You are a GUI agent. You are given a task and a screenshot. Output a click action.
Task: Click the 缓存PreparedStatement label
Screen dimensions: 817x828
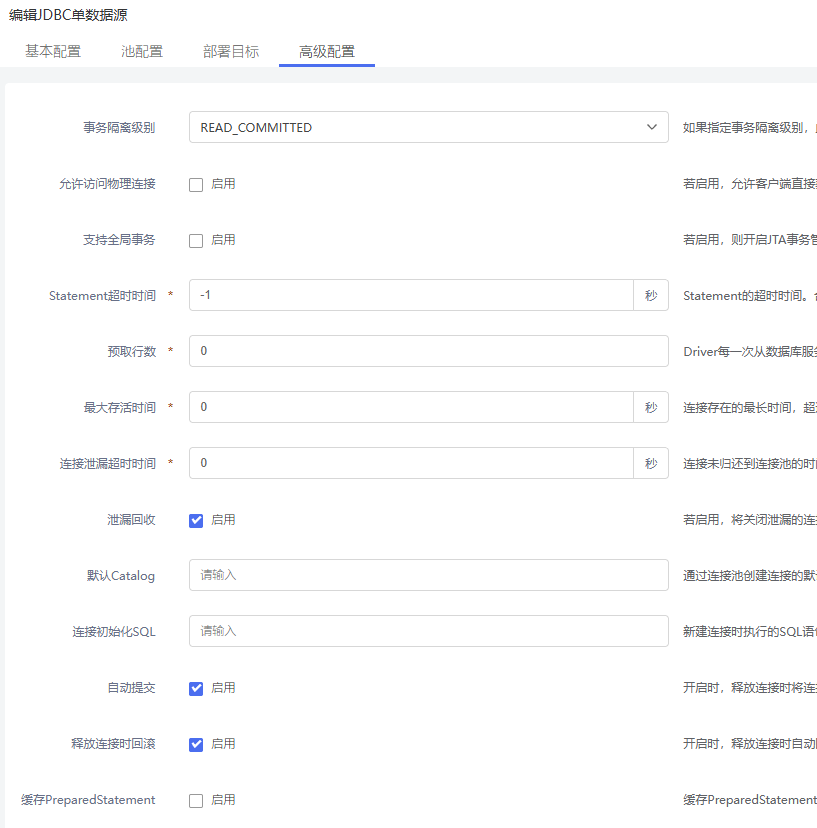click(88, 799)
